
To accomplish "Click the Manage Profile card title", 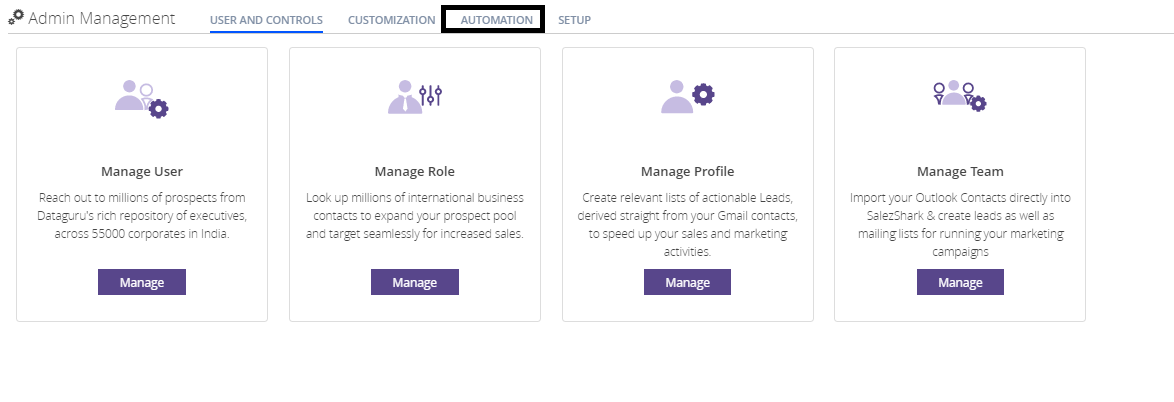I will click(687, 171).
